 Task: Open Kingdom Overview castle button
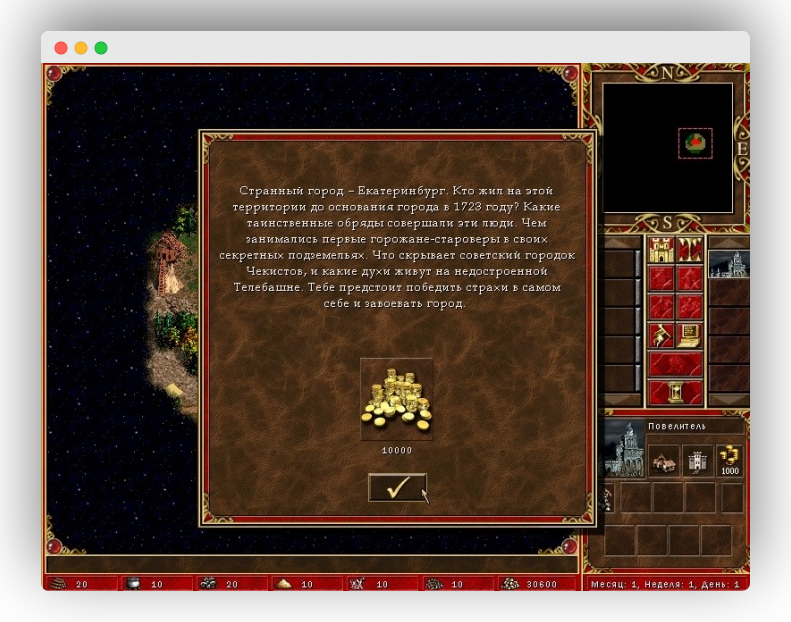[x=661, y=250]
